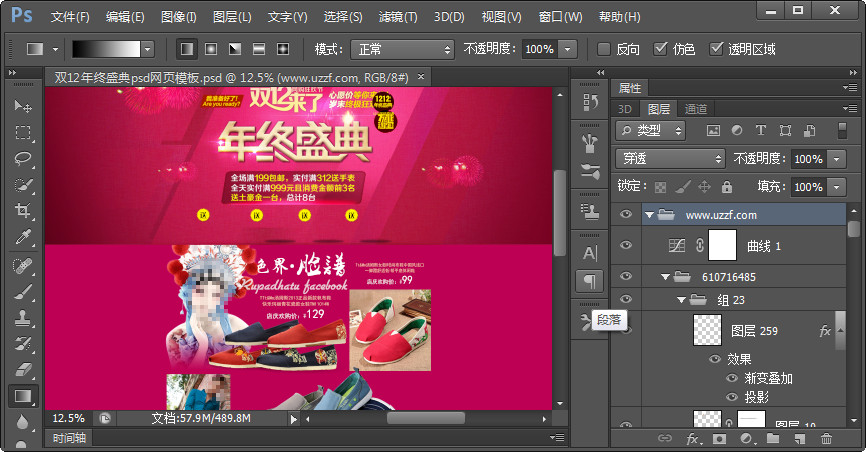Toggle visibility of 投影 effect
Viewport: 866px width, 452px height.
tap(732, 397)
